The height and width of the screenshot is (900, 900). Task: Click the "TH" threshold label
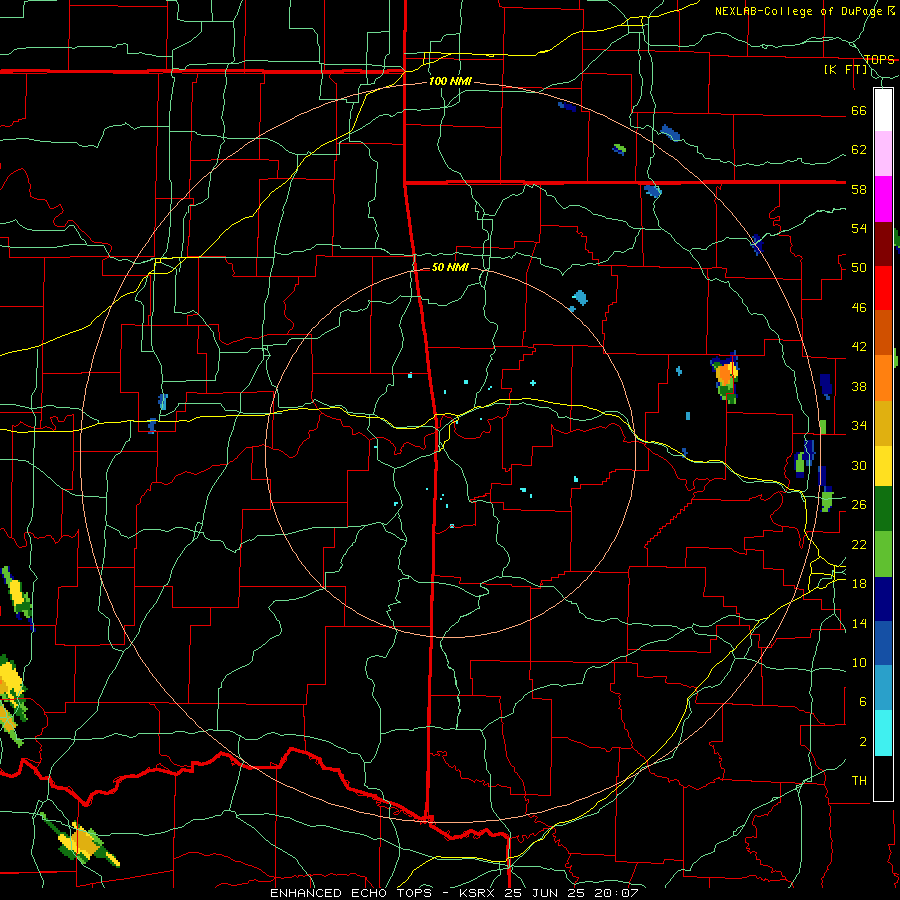click(x=859, y=781)
